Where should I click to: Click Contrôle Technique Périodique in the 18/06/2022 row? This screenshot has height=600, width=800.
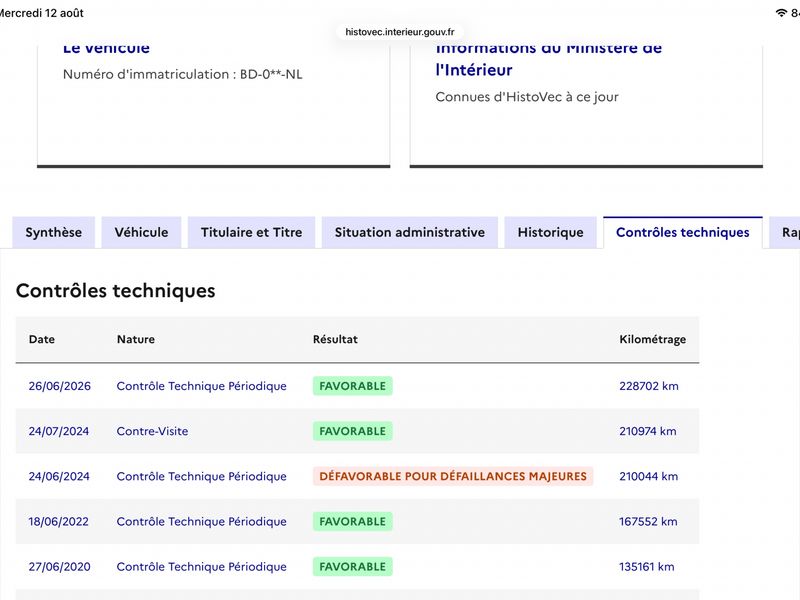(x=202, y=521)
